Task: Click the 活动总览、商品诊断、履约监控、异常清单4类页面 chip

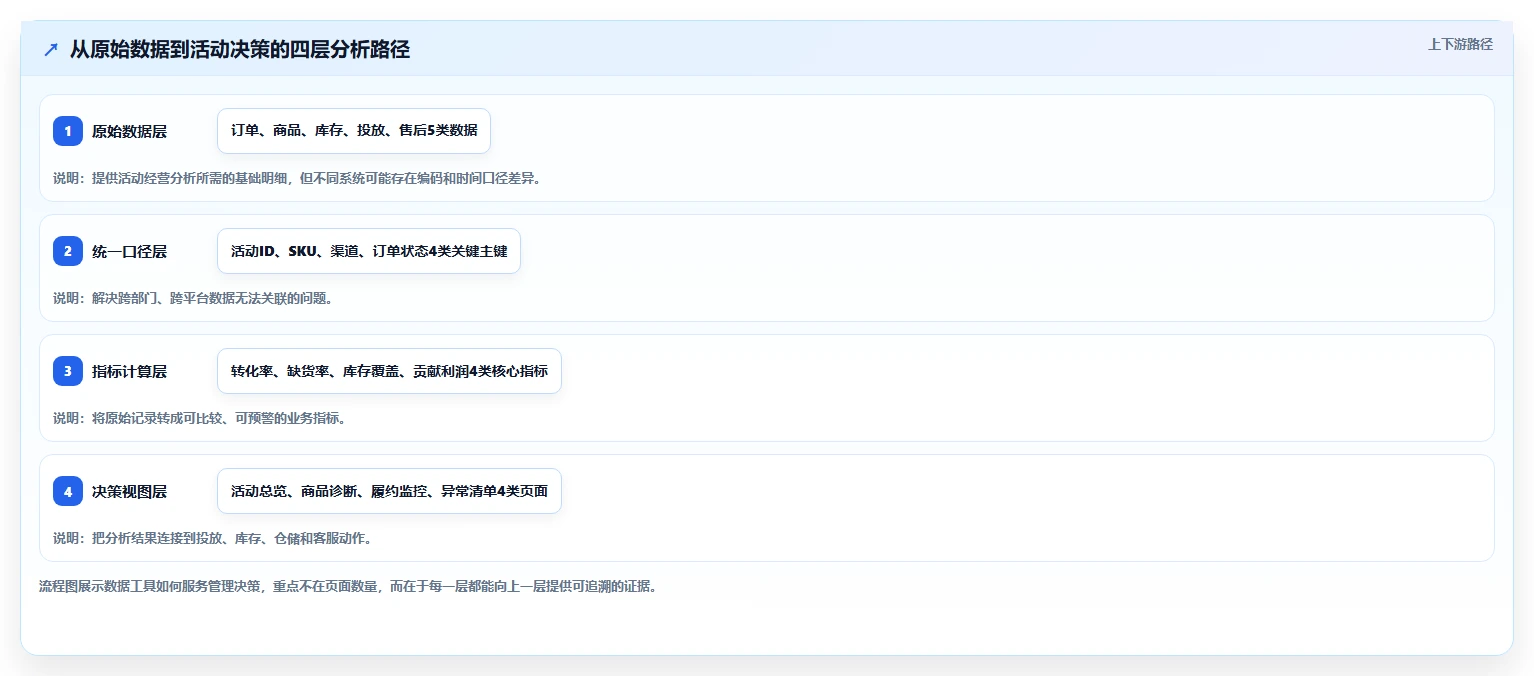Action: click(389, 491)
